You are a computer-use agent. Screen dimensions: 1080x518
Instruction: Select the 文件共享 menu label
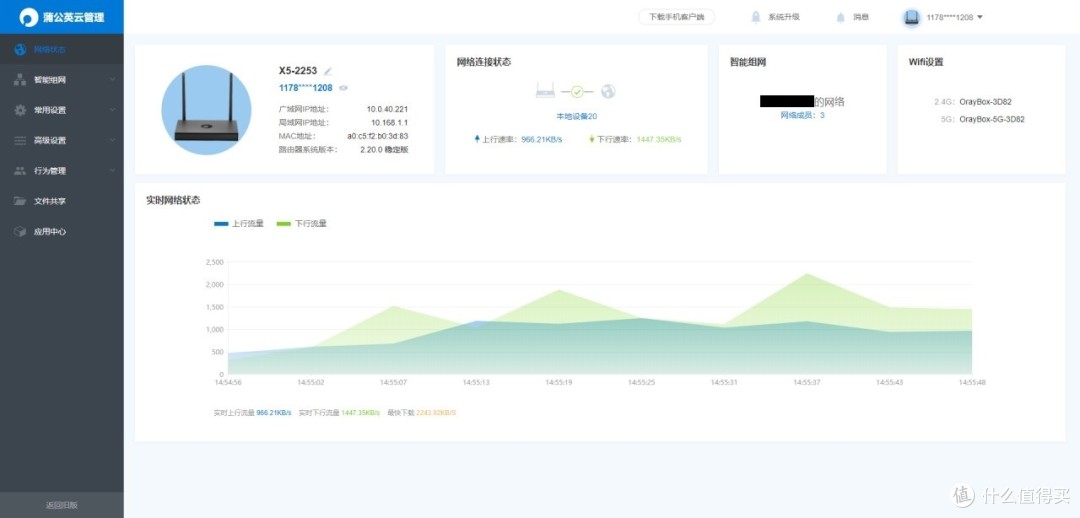tap(50, 201)
